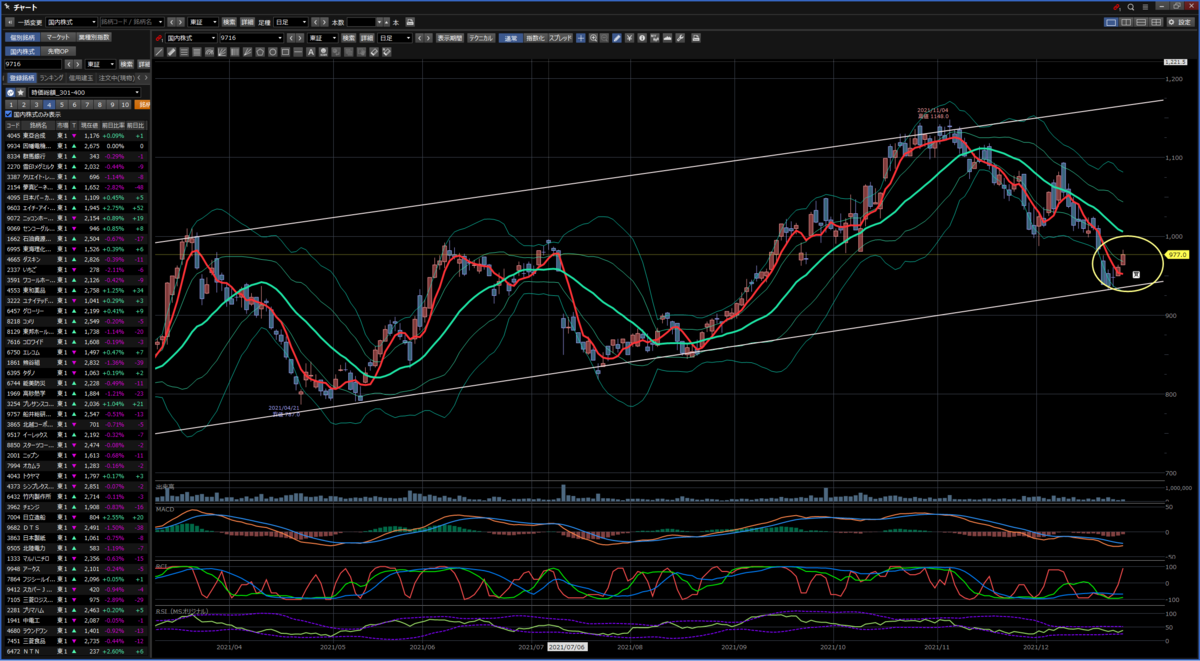
Task: Toggle 指数化 display mode button
Action: pos(534,38)
